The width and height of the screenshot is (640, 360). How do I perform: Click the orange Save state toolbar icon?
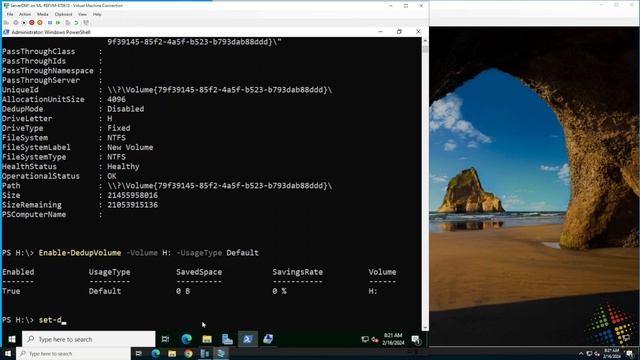pos(40,23)
